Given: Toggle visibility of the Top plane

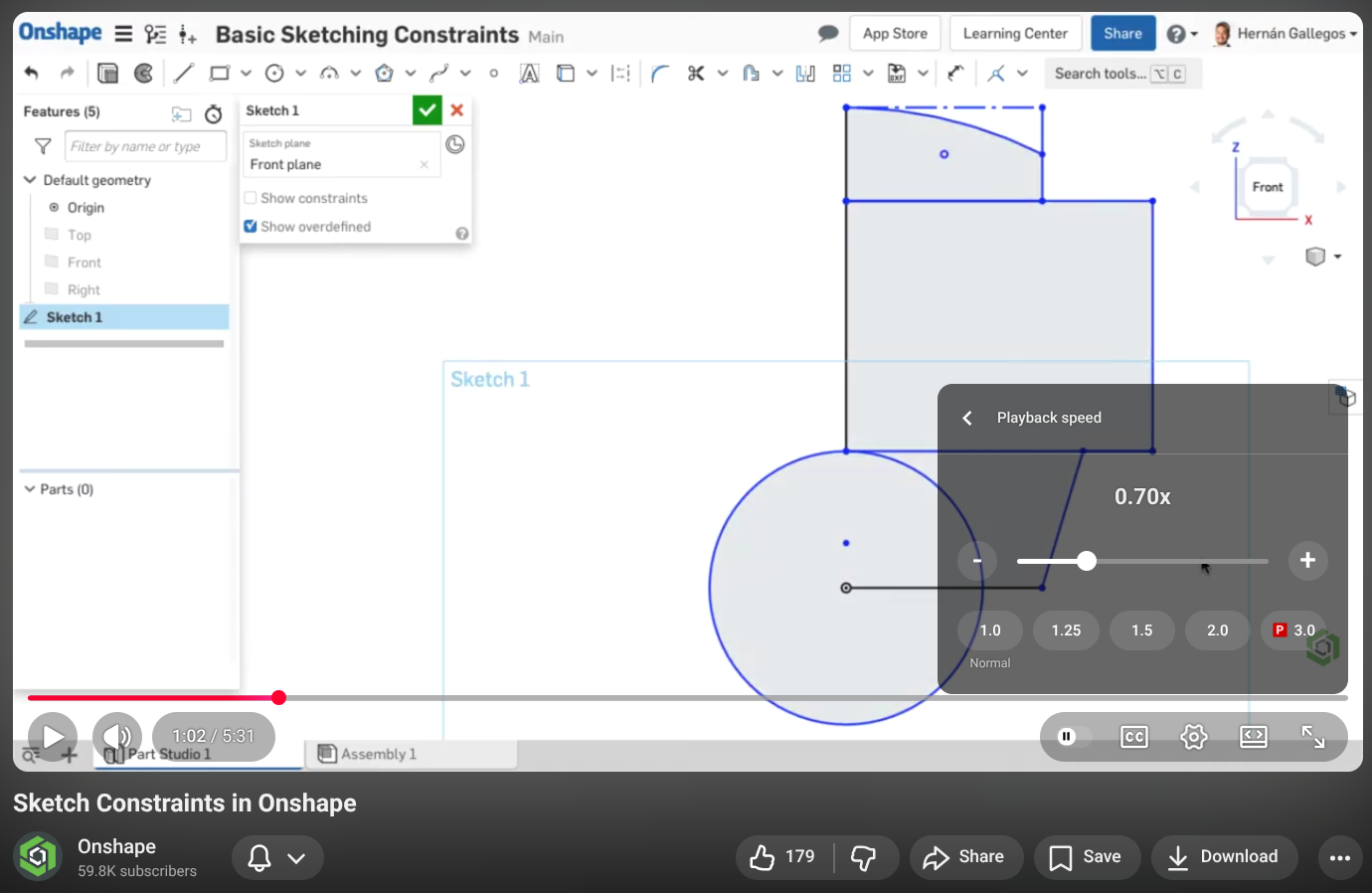Looking at the screenshot, I should click(52, 234).
